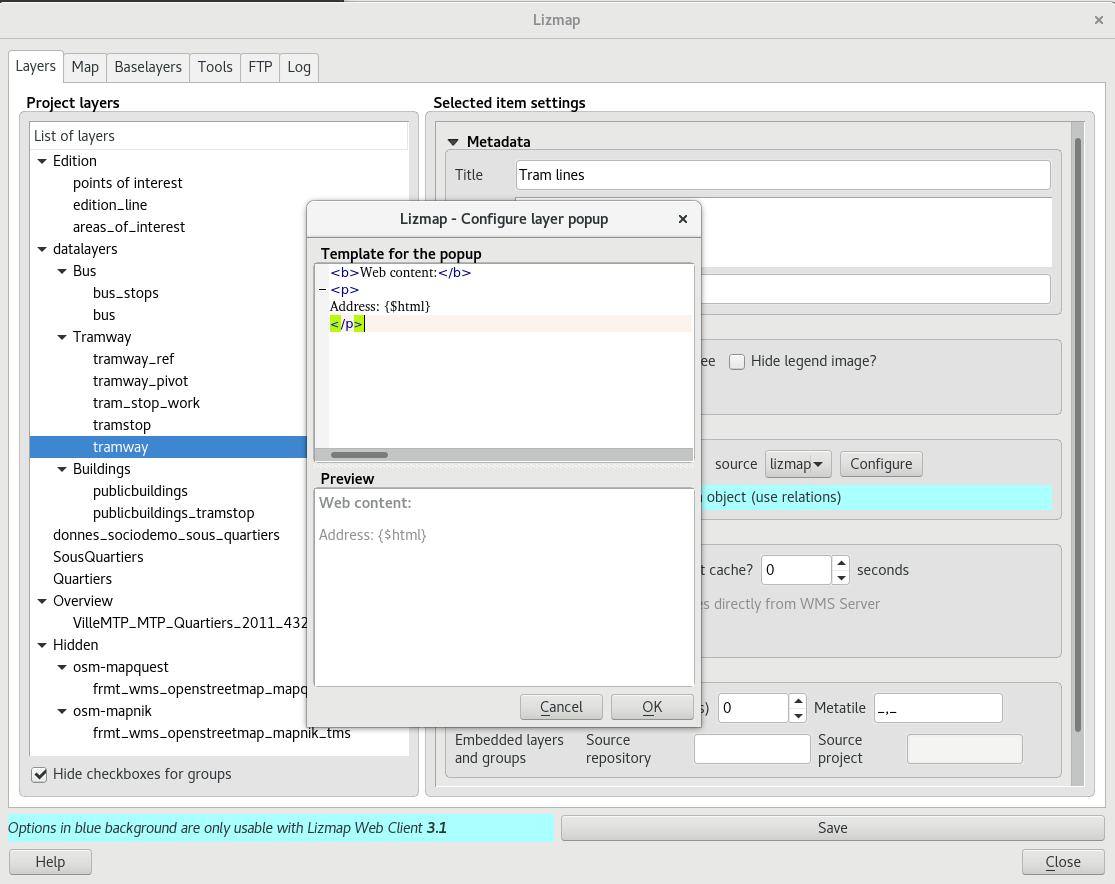
Task: Open the popup source dropdown
Action: 798,464
